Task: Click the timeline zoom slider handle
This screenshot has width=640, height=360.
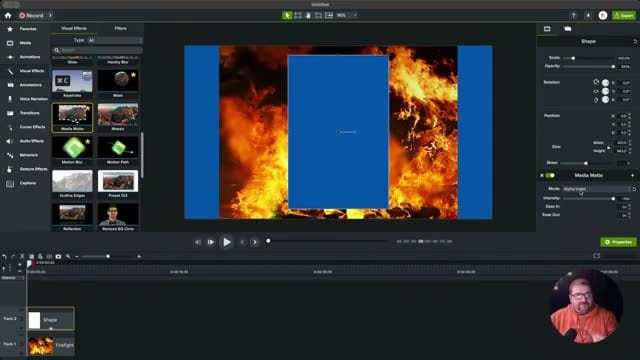Action: (108, 256)
